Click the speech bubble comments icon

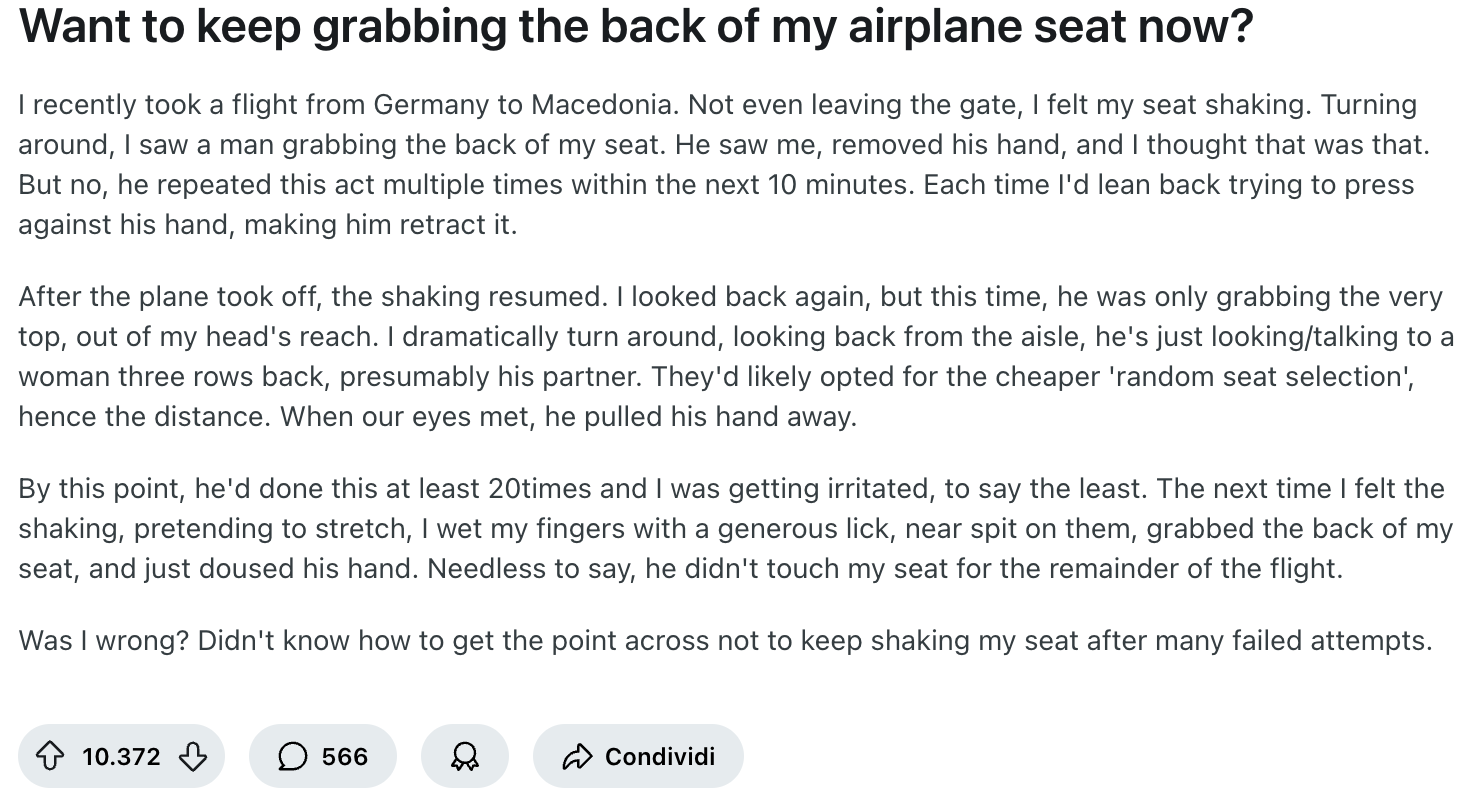click(x=292, y=756)
